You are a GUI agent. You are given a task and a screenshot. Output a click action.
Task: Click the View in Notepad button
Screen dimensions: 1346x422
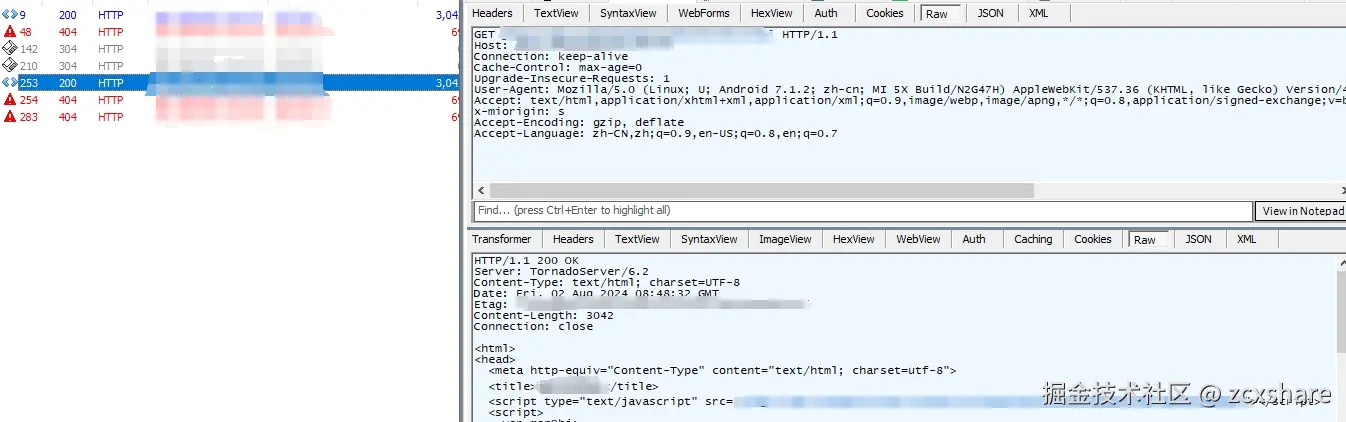point(1301,211)
